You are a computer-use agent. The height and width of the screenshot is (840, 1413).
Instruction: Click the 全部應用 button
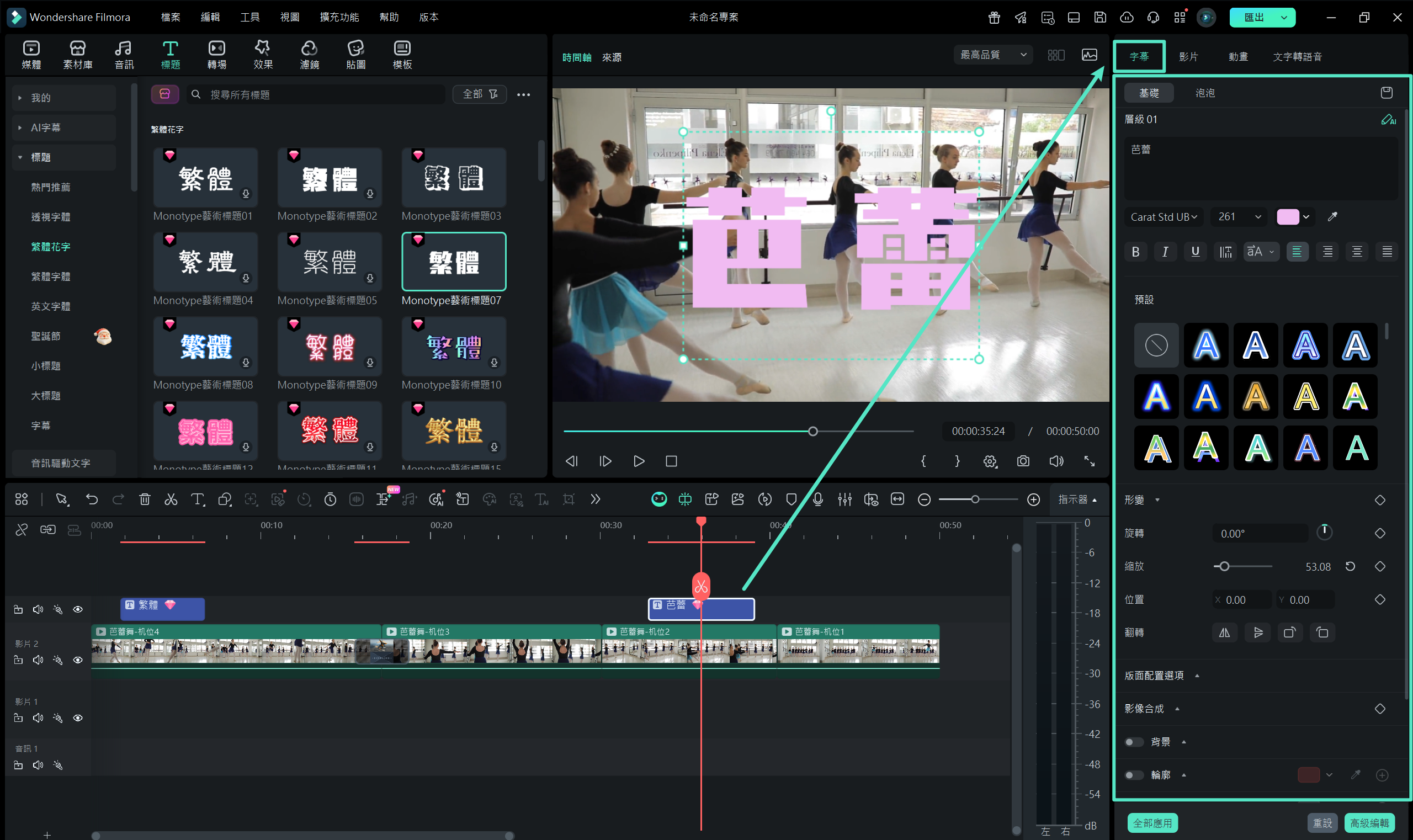(x=1152, y=822)
